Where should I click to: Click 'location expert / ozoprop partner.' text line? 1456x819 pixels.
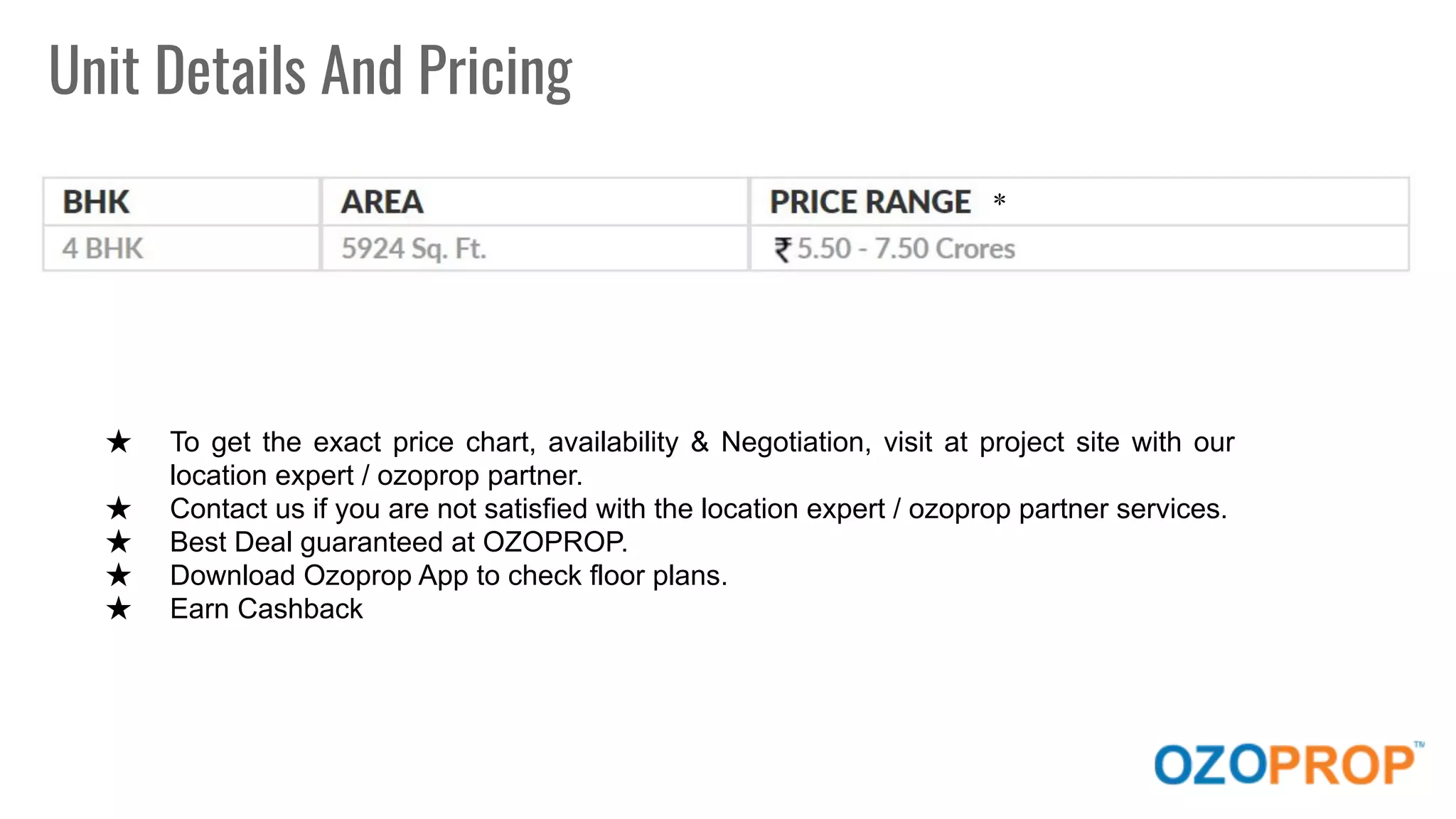[x=376, y=476]
